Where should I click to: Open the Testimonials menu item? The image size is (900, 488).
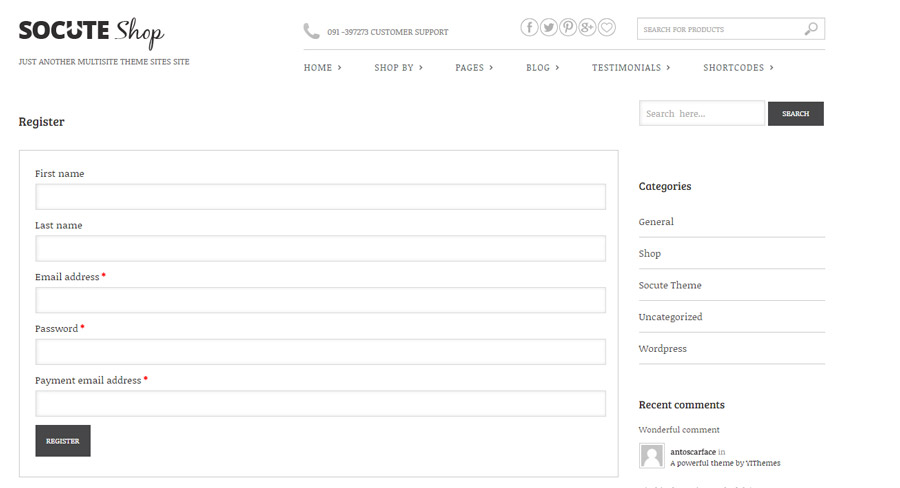pos(631,68)
